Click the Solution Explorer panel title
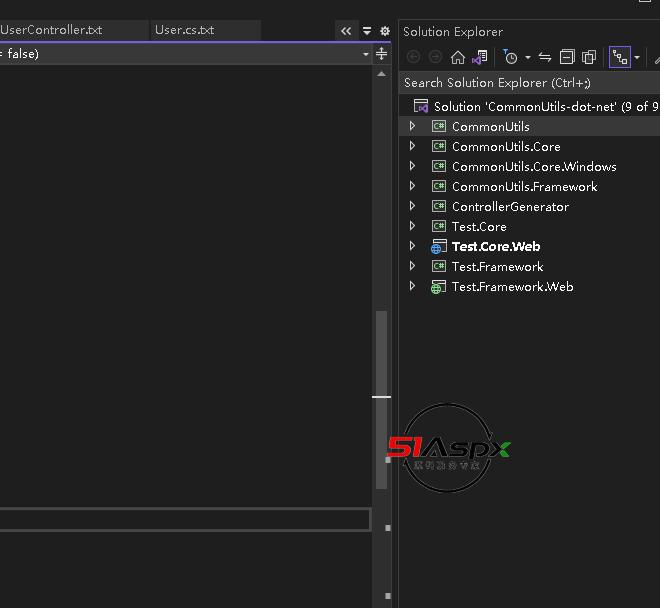 pos(453,32)
